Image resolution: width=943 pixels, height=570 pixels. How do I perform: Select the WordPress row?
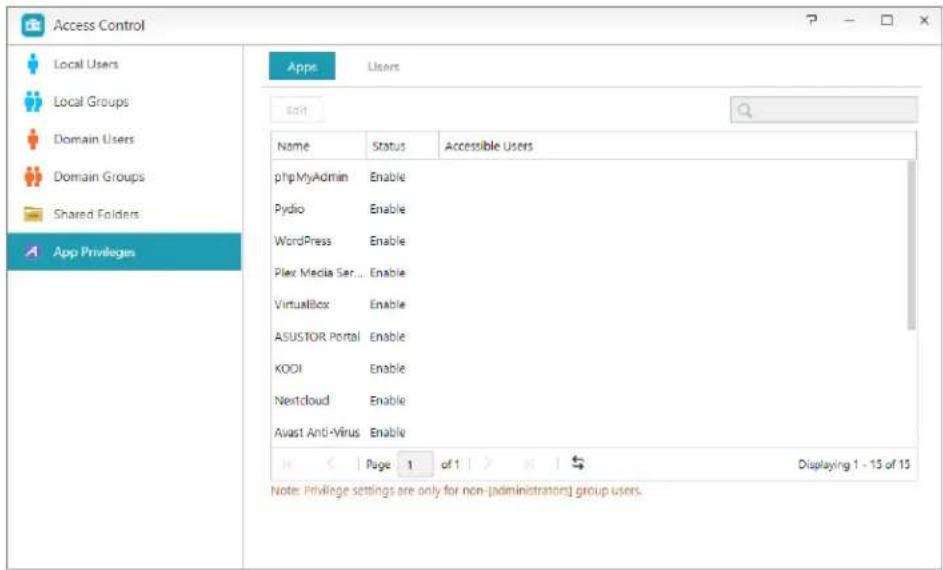(589, 241)
